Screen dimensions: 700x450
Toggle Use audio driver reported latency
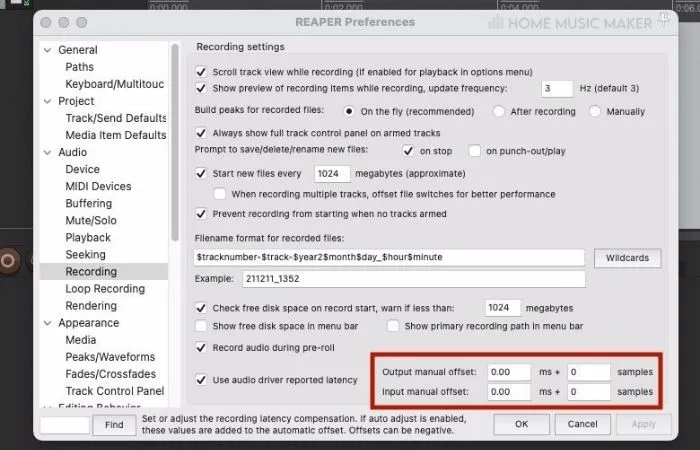pos(201,380)
